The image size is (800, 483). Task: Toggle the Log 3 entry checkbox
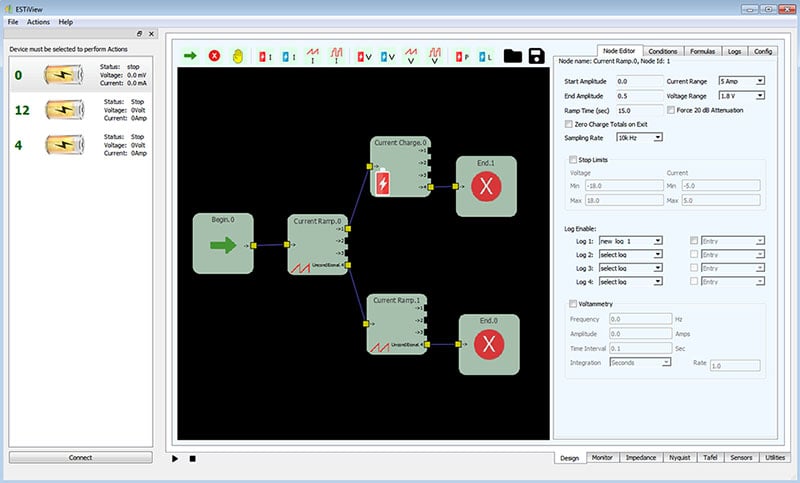(694, 267)
